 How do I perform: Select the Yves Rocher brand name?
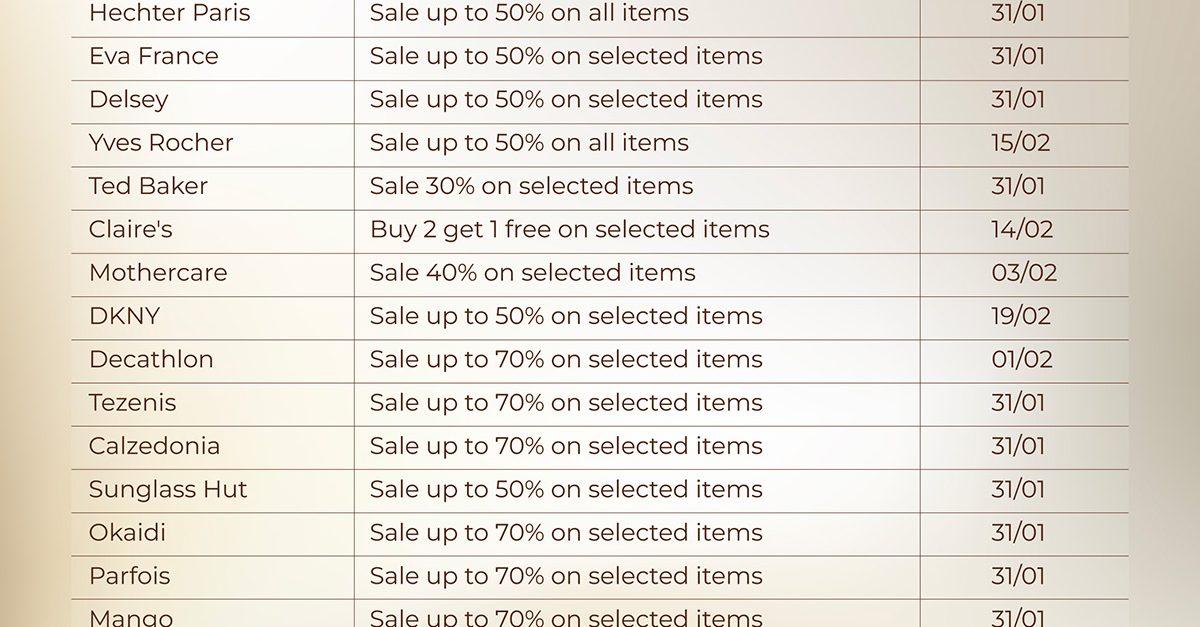(x=160, y=143)
